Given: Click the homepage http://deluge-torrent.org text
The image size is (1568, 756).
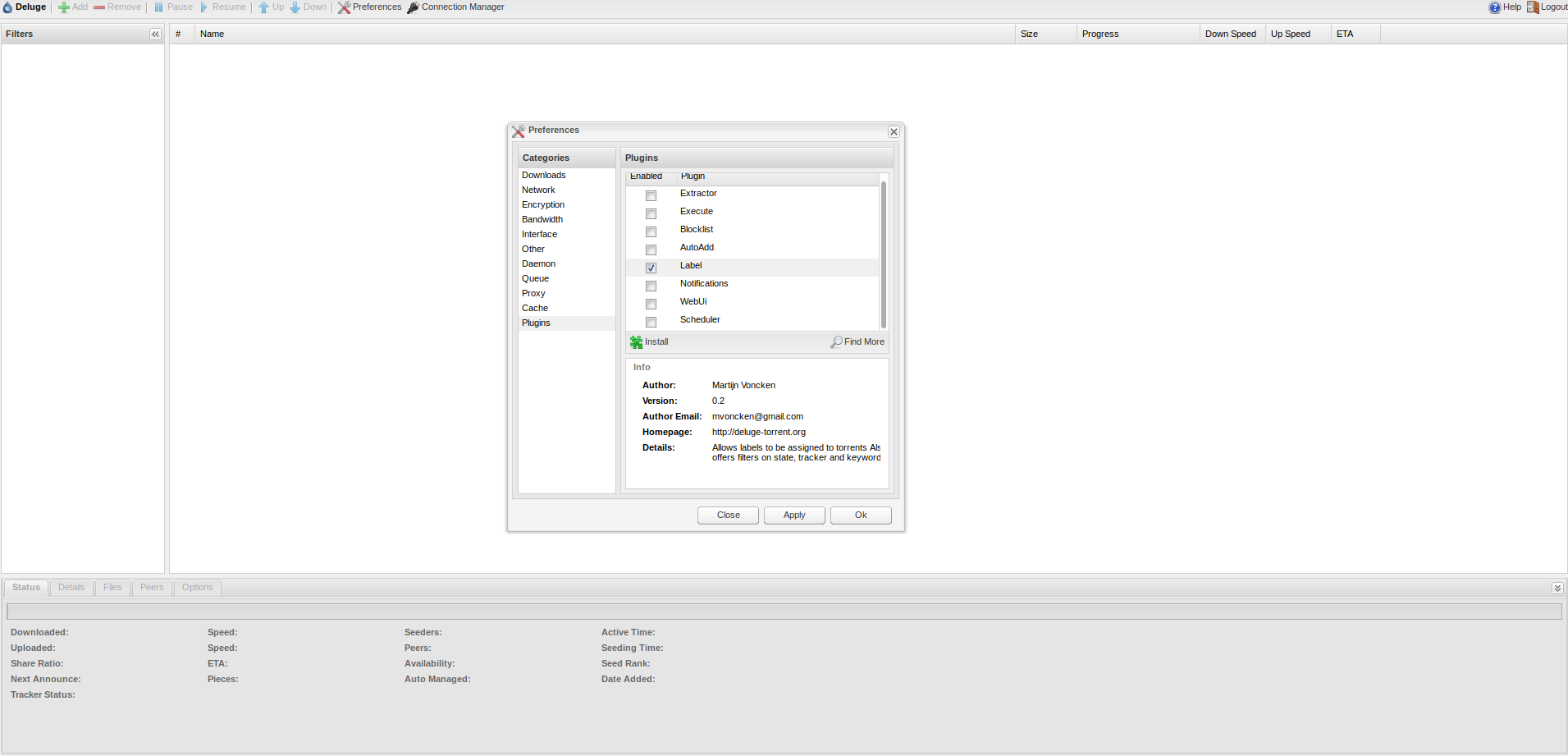Looking at the screenshot, I should click(759, 433).
